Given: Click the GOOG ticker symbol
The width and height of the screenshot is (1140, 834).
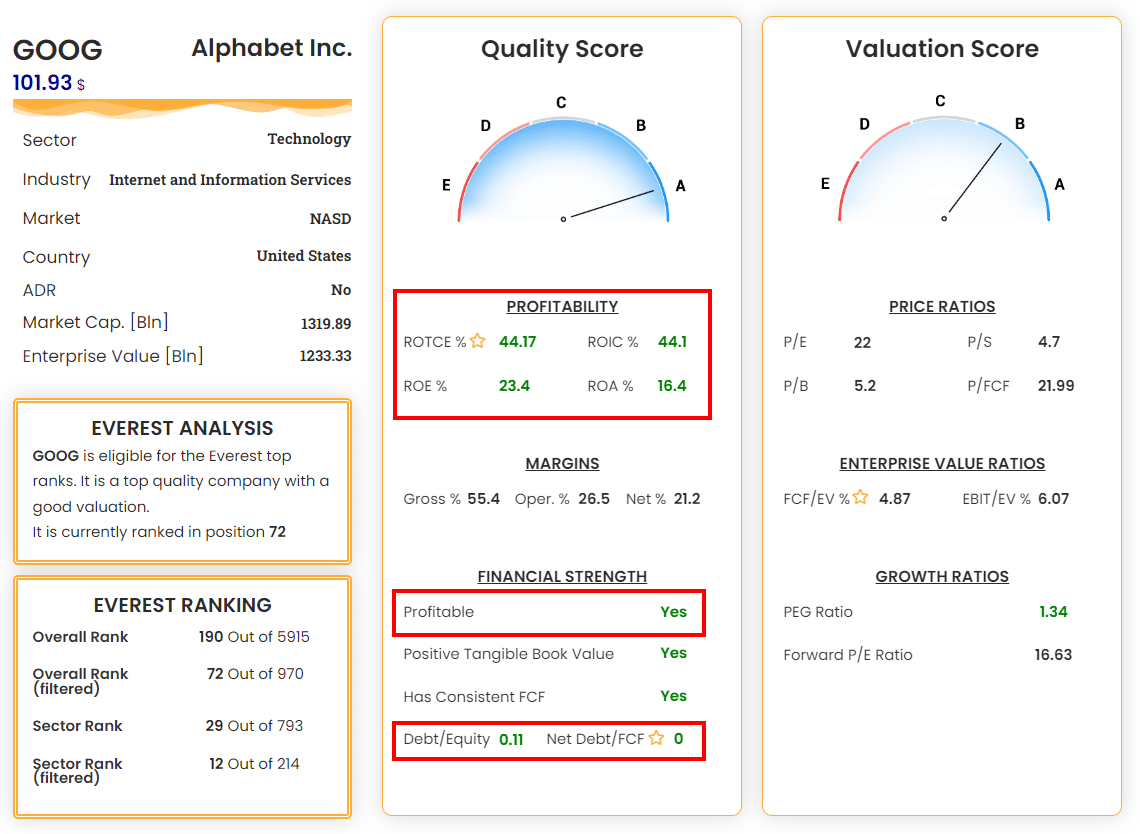Looking at the screenshot, I should click(57, 50).
